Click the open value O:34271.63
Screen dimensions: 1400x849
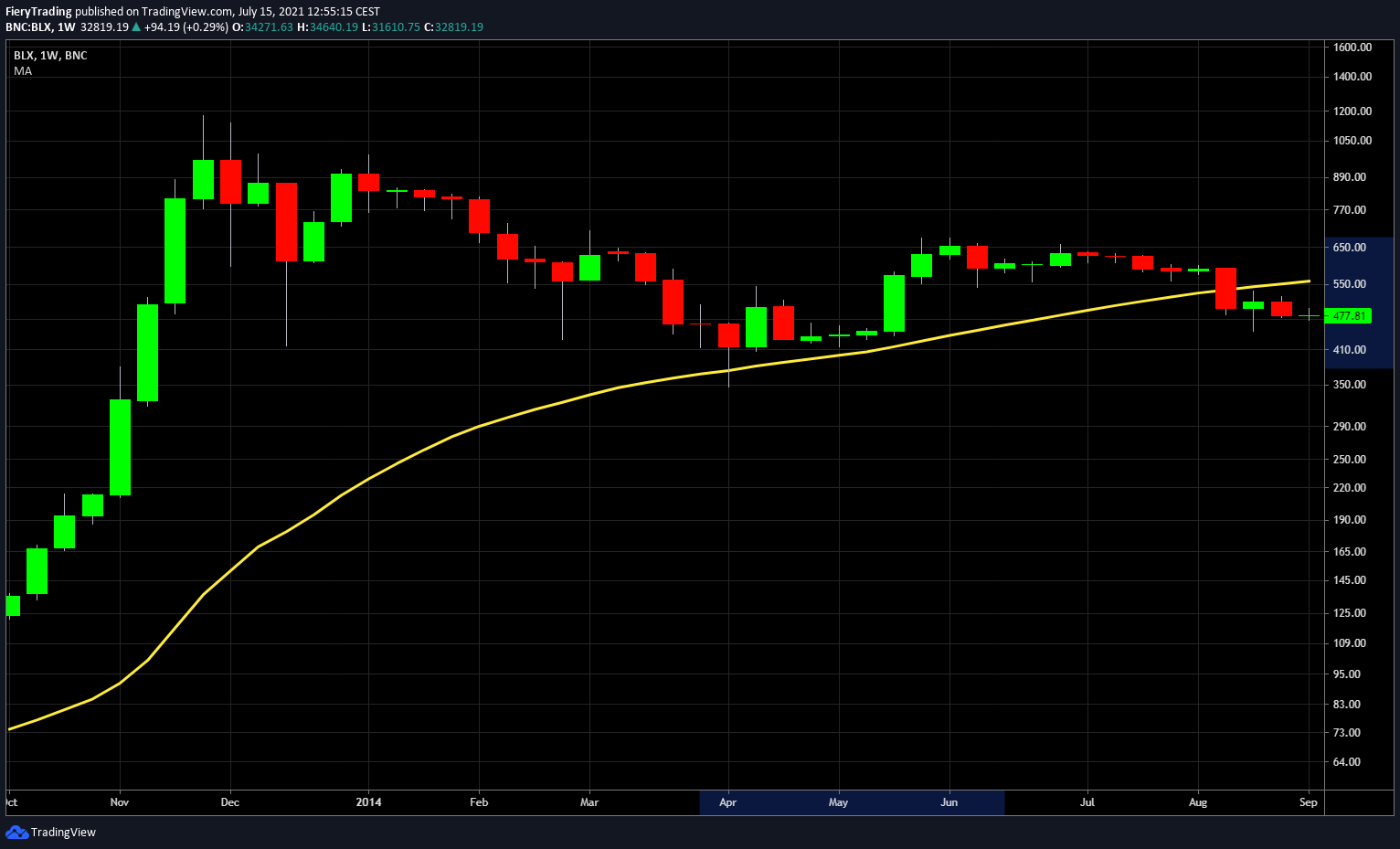262,27
